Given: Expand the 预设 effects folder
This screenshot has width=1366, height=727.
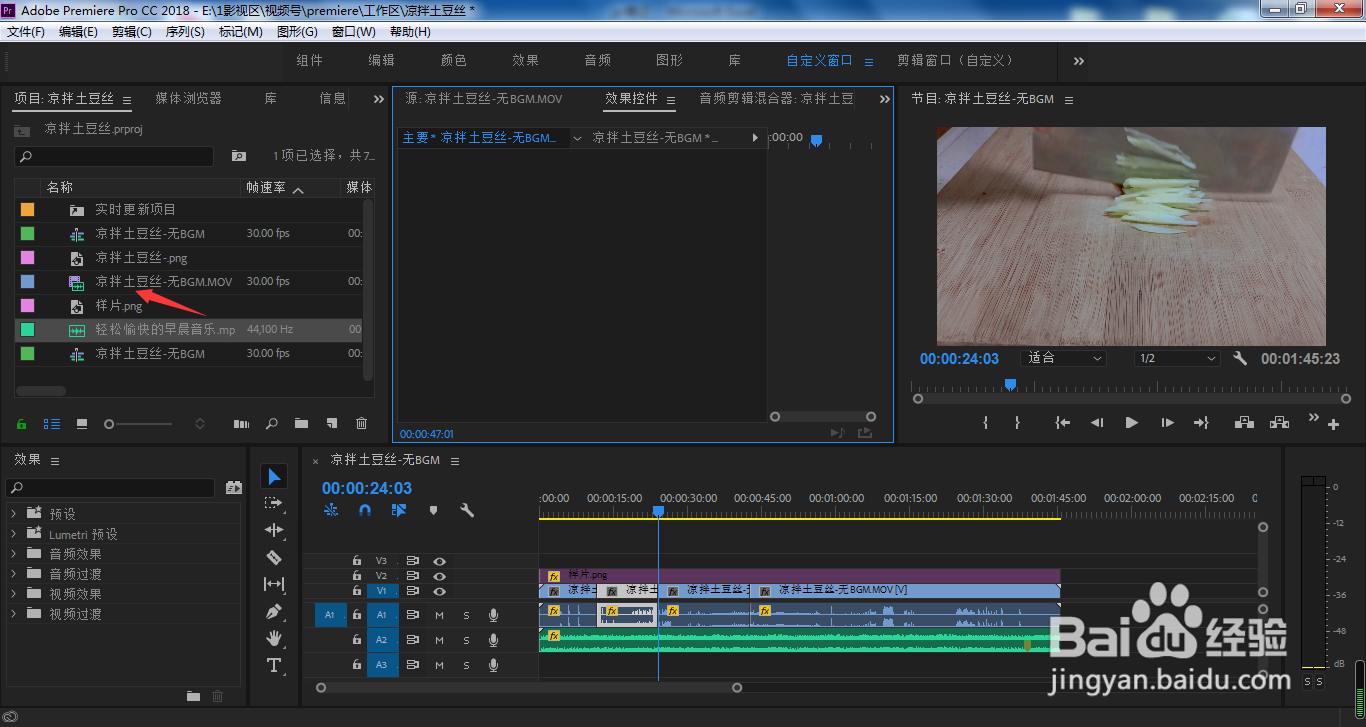Looking at the screenshot, I should pos(14,513).
